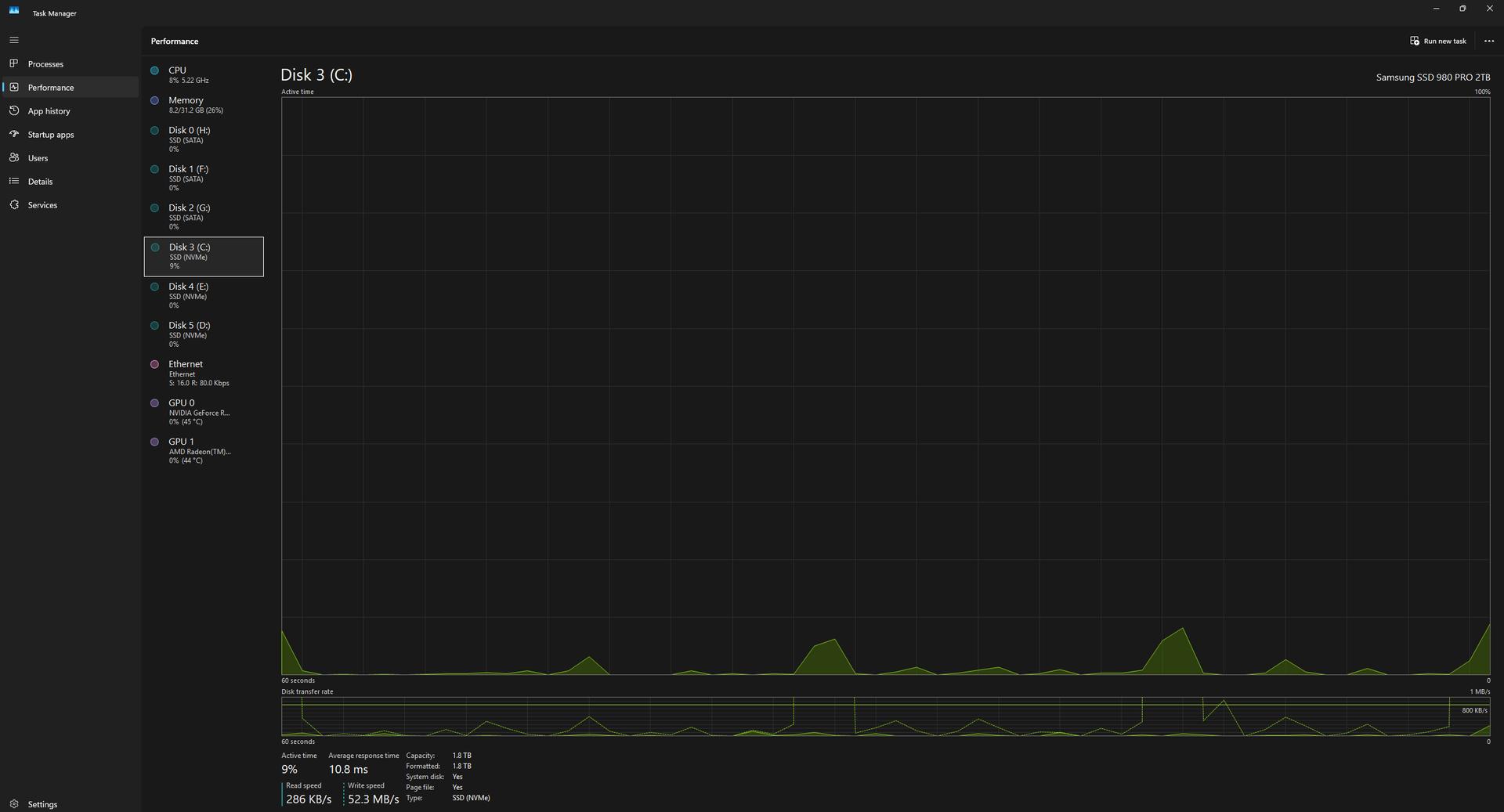Screen dimensions: 1504x812
Task: Select GPU 0 NVIDIA GeForce entry
Action: [x=204, y=412]
